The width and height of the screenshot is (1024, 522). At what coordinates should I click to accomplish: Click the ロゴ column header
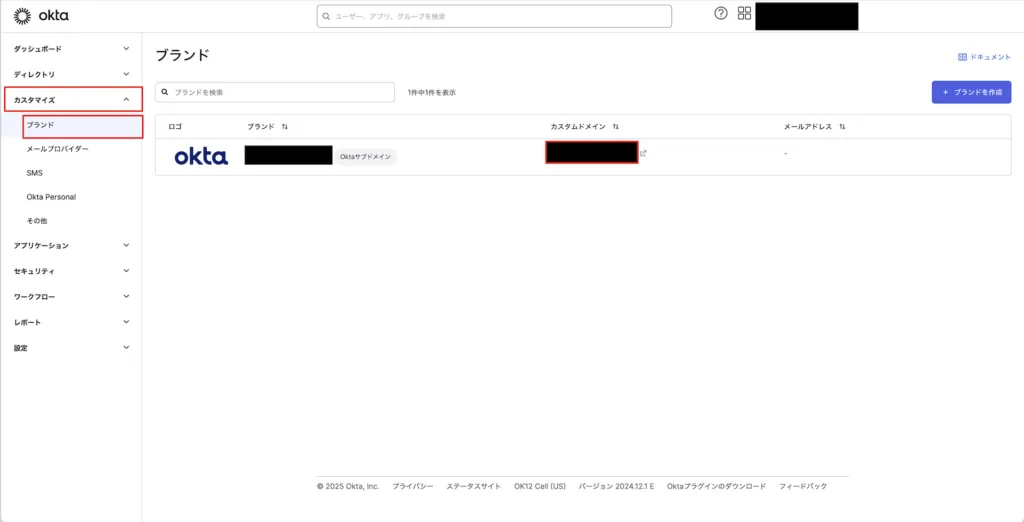click(x=175, y=127)
